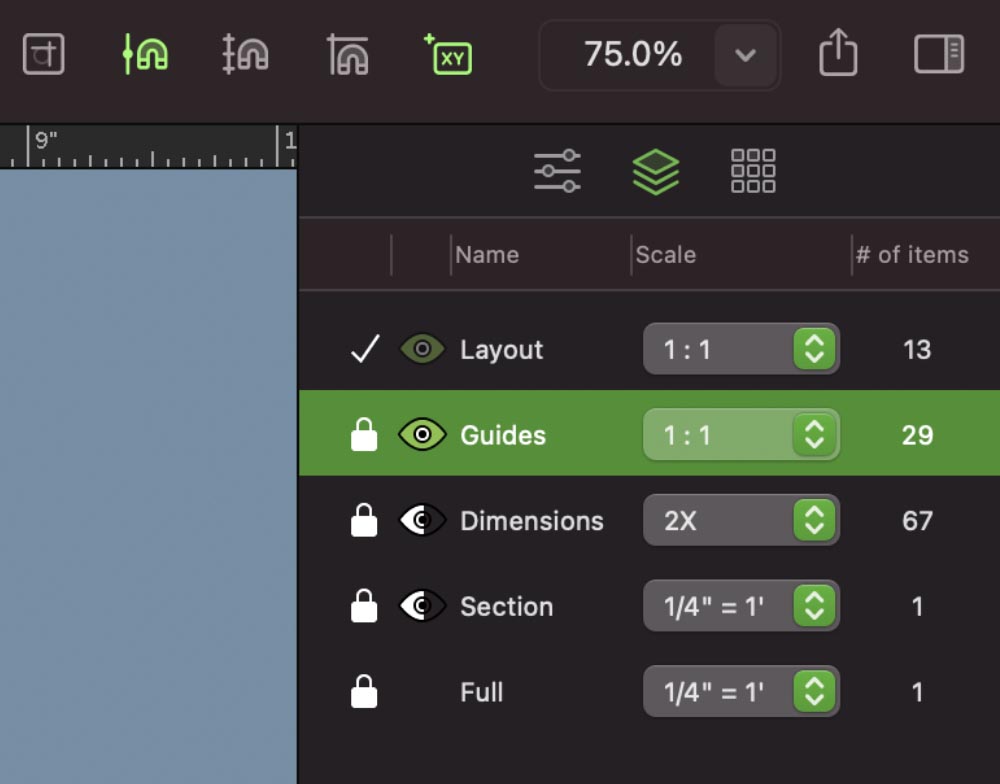This screenshot has width=1000, height=784.
Task: Hide the Layout layer with its eye icon
Action: [420, 349]
